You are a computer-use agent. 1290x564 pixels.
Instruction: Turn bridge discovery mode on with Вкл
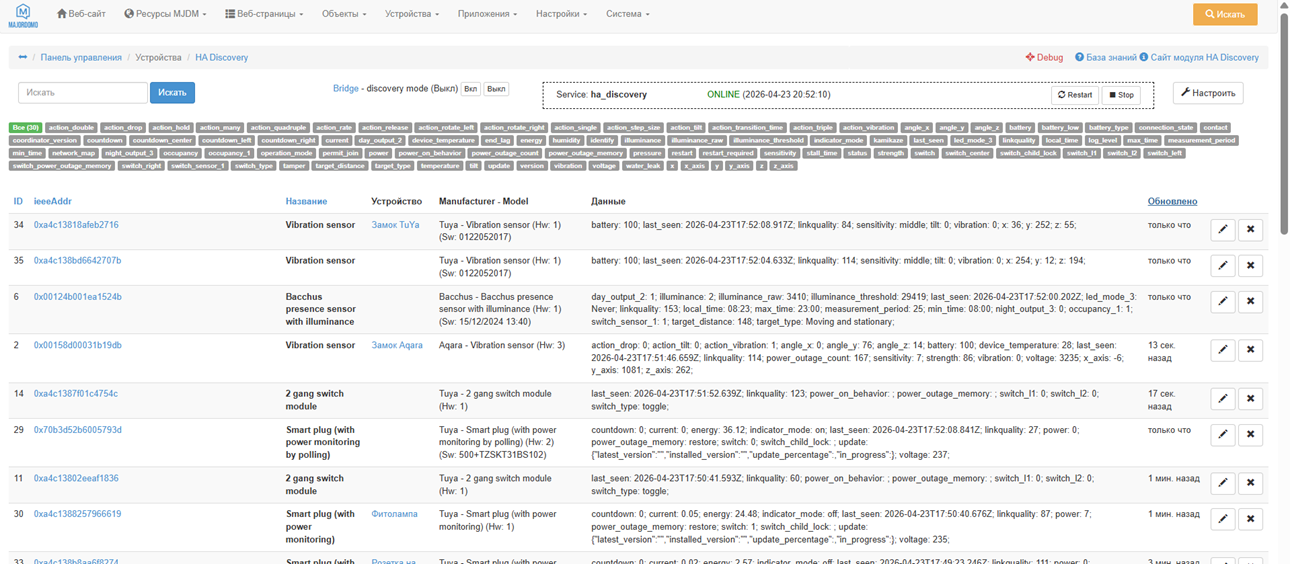(470, 89)
